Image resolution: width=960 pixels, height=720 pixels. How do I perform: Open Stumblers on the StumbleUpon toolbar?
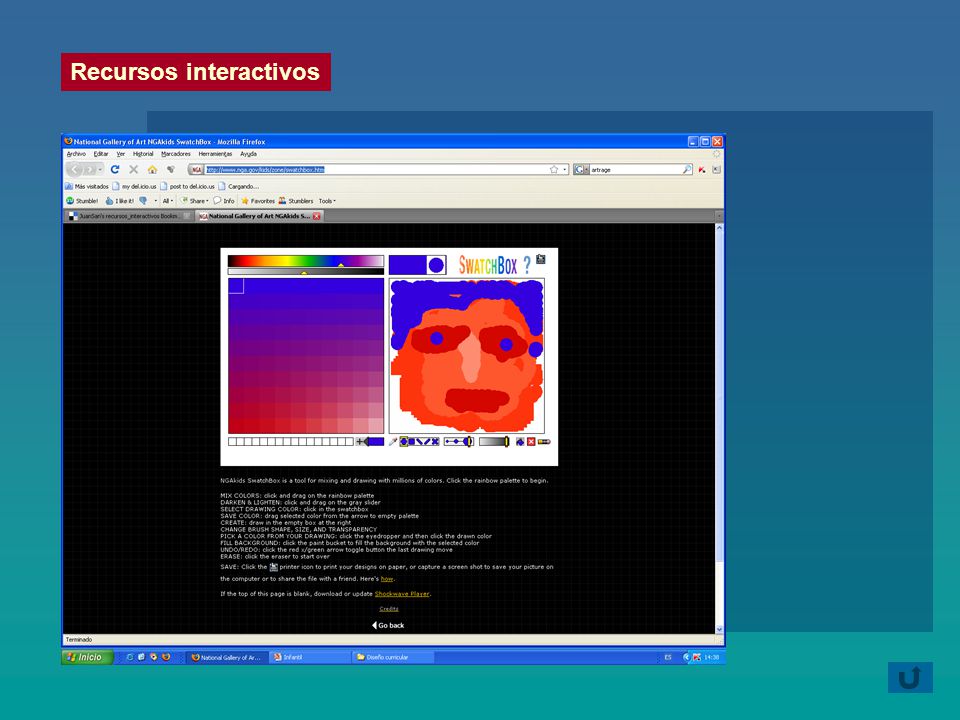point(296,201)
